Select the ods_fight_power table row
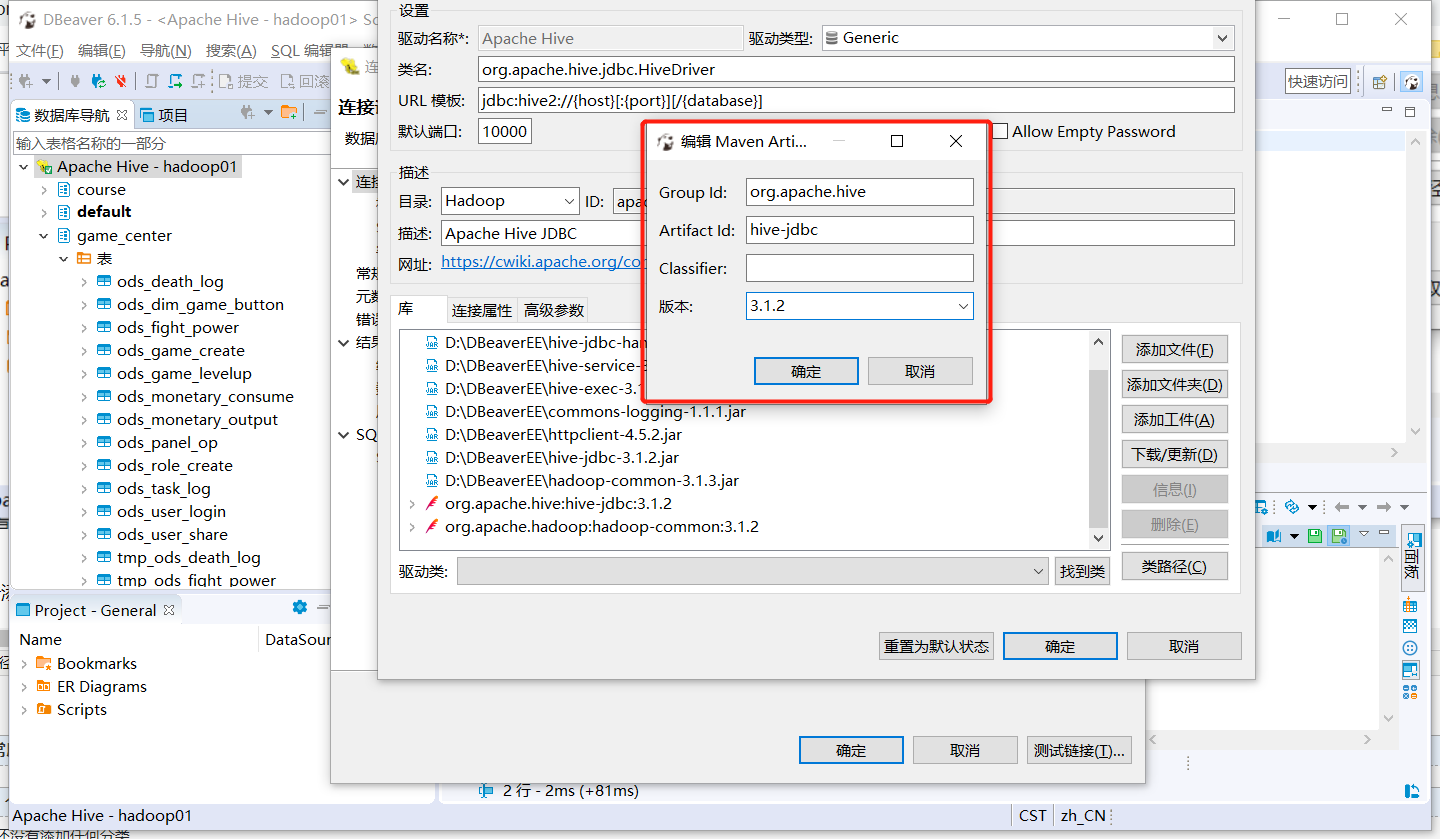Screen dimensions: 1440x839 (x=178, y=327)
